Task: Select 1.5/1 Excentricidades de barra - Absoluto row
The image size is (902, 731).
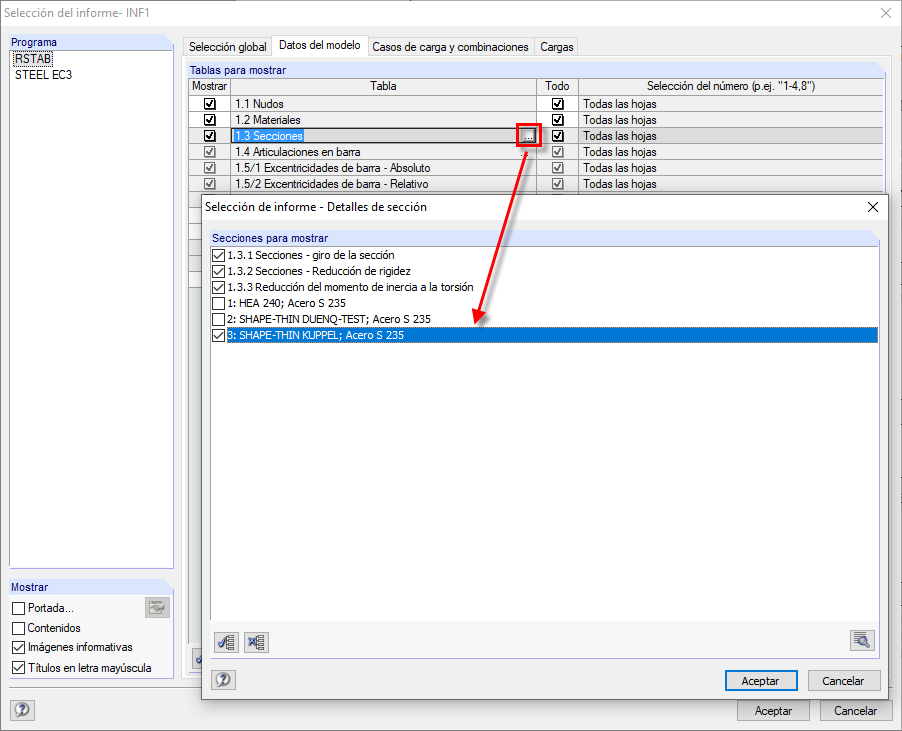Action: [383, 168]
